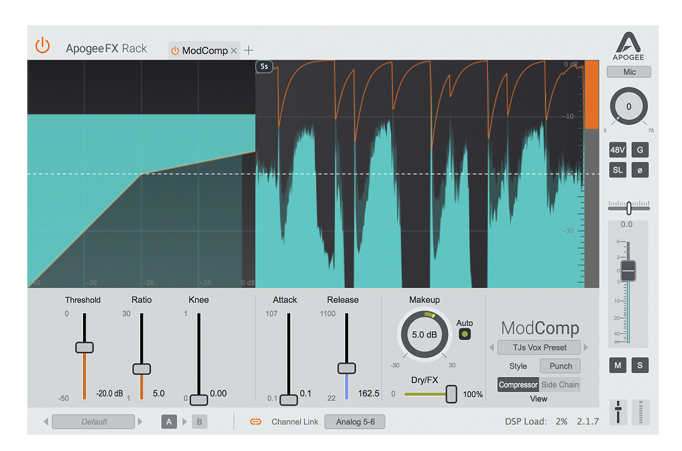This screenshot has width=682, height=451.
Task: Click the orange gain reduction meter
Action: click(x=592, y=95)
